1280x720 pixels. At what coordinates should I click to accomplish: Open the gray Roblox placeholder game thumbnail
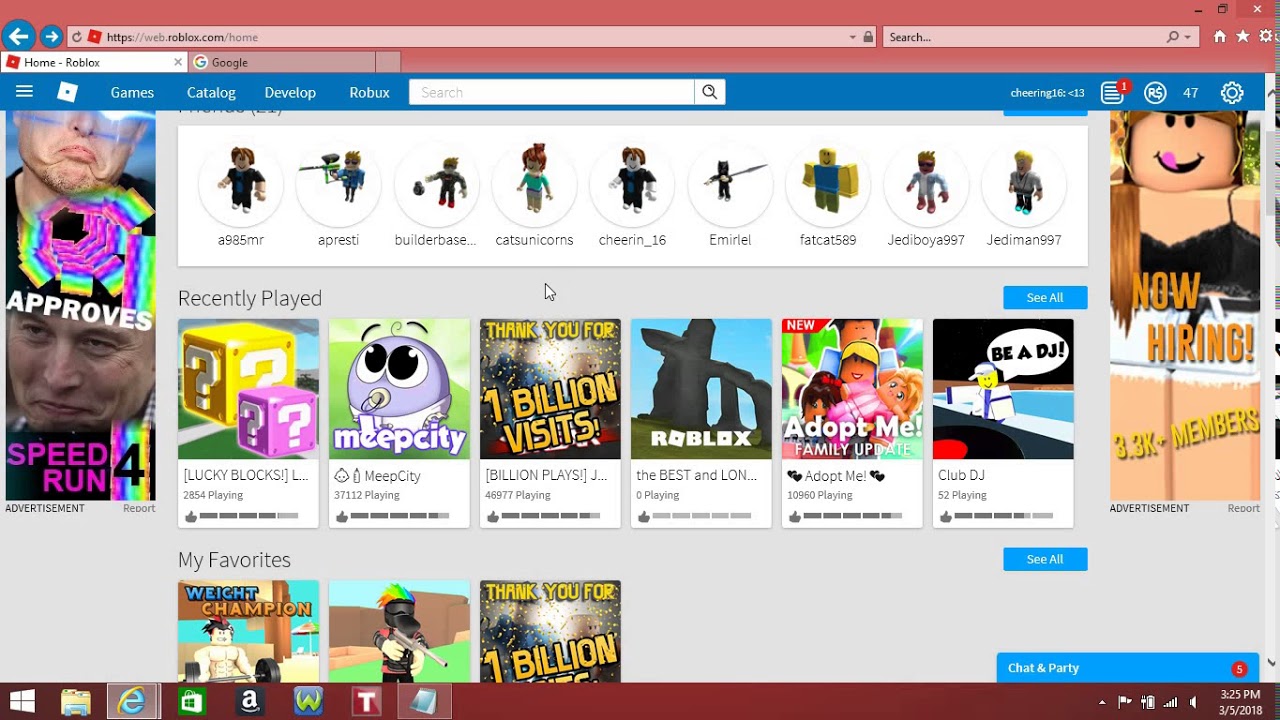click(x=701, y=389)
